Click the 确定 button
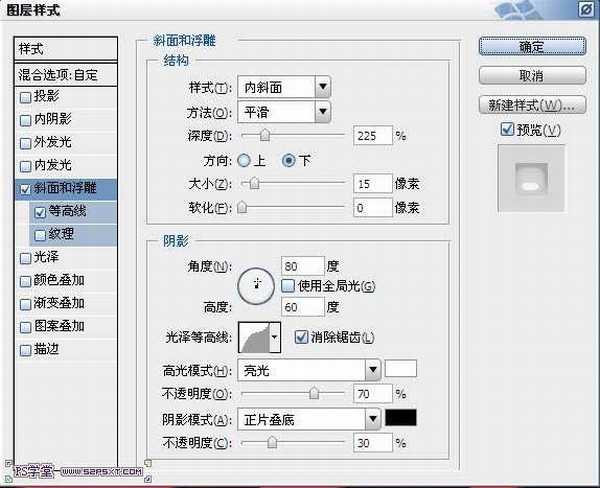600x488 pixels. coord(531,46)
